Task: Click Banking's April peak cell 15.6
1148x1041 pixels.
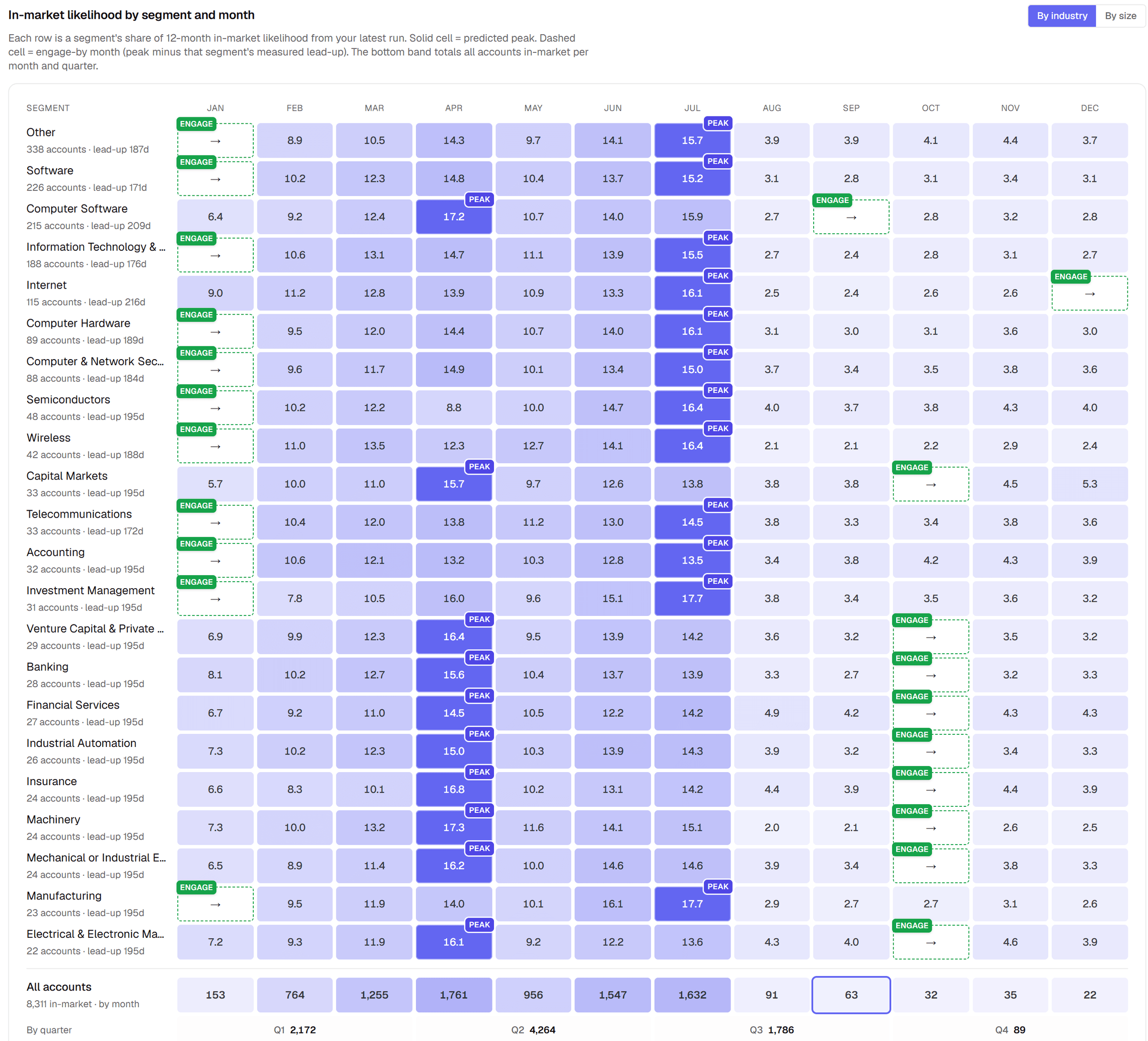Action: 454,675
